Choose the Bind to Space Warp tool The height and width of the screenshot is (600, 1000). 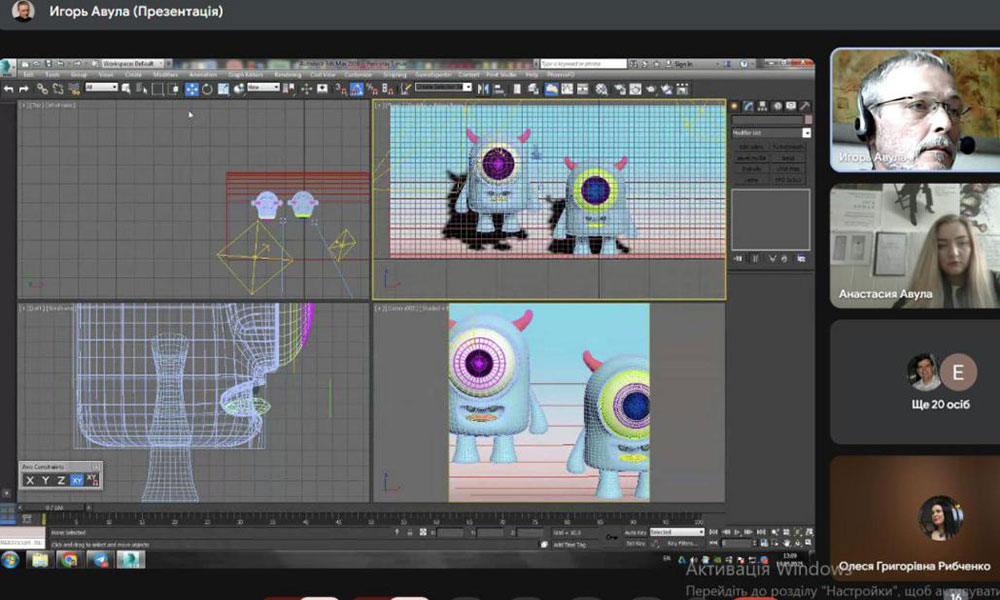pos(74,89)
